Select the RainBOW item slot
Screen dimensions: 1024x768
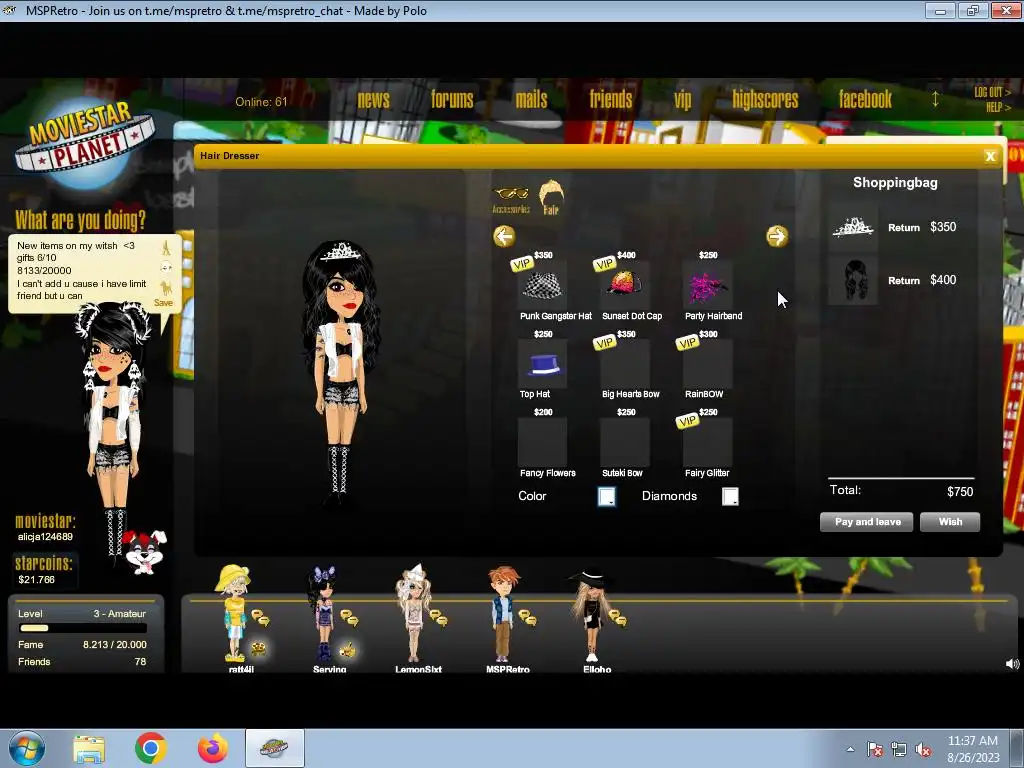(x=707, y=364)
